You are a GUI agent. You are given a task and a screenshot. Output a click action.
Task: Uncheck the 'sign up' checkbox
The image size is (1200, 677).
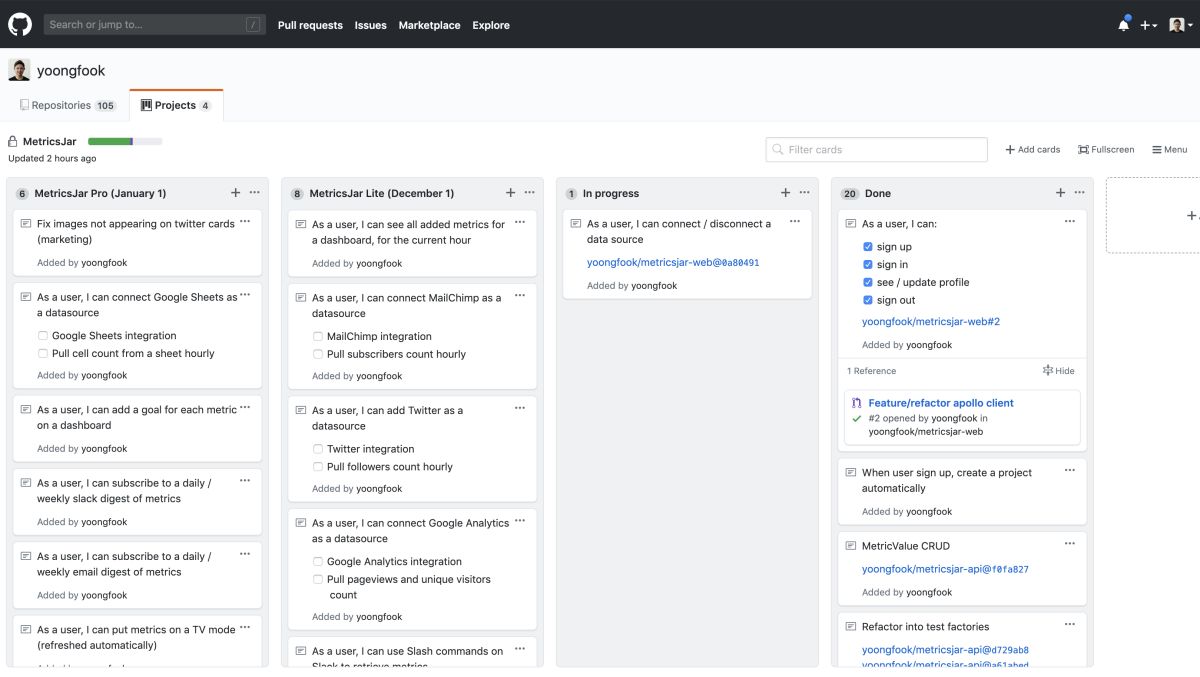[868, 247]
